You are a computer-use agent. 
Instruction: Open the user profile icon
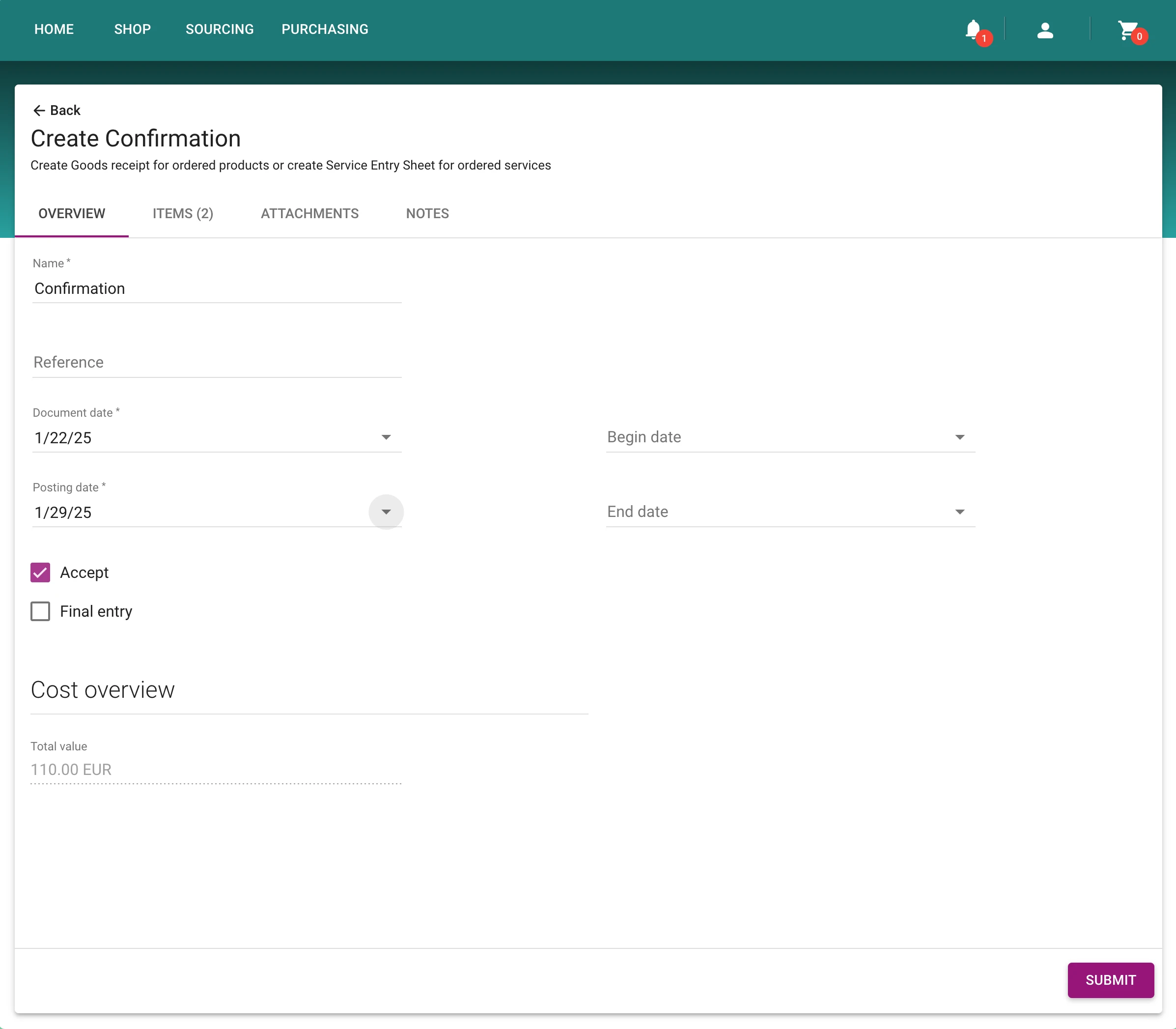click(1045, 30)
